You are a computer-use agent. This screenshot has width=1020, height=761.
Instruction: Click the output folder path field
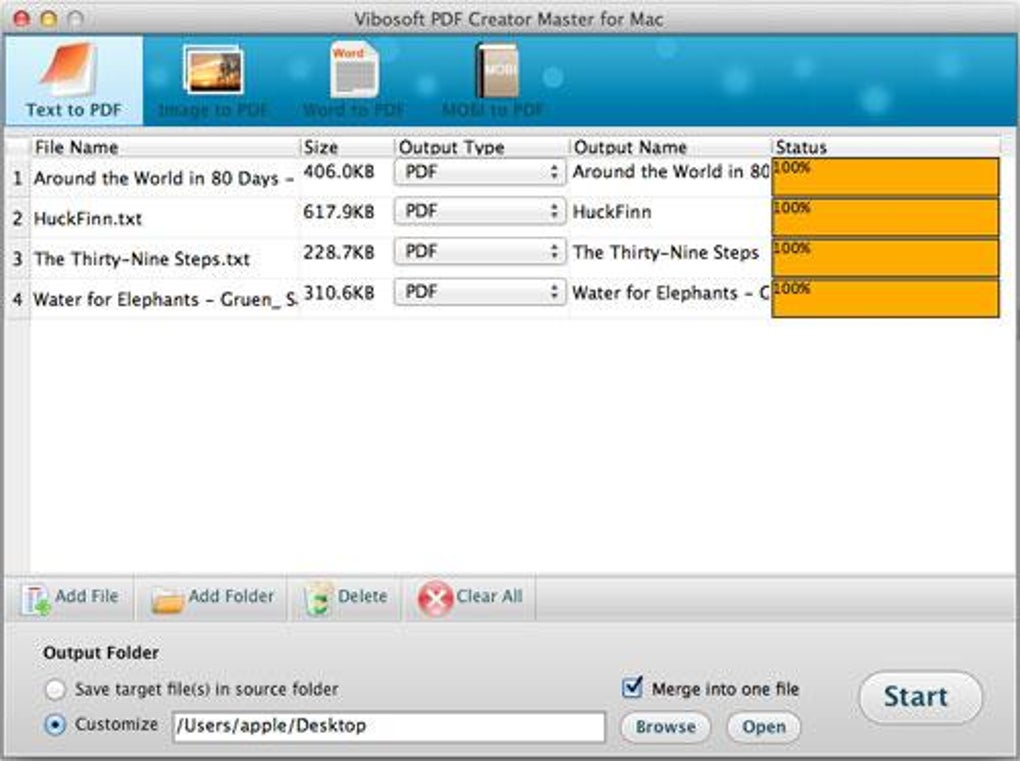pyautogui.click(x=389, y=727)
